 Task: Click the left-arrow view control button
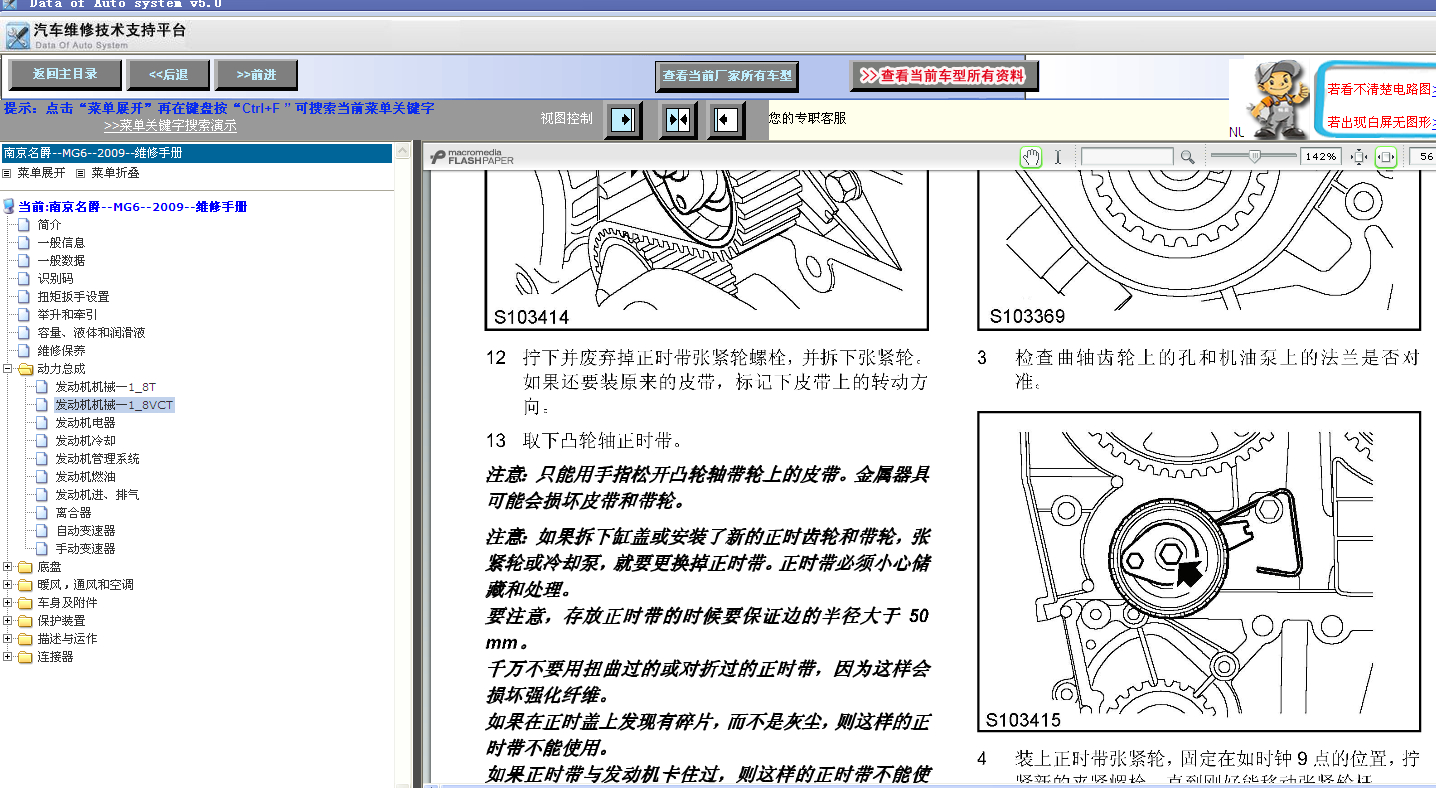727,120
